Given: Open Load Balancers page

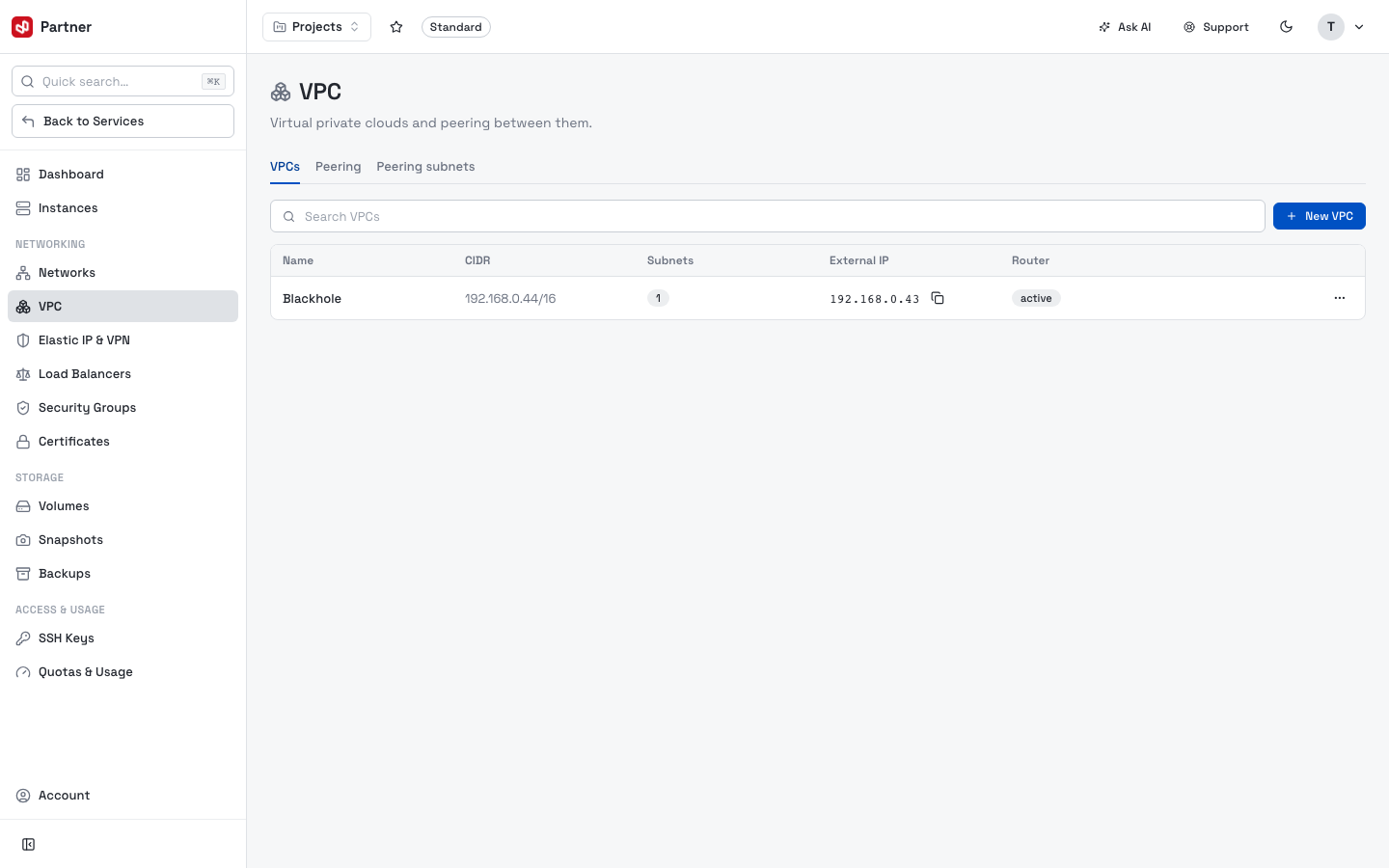Looking at the screenshot, I should click(x=123, y=374).
